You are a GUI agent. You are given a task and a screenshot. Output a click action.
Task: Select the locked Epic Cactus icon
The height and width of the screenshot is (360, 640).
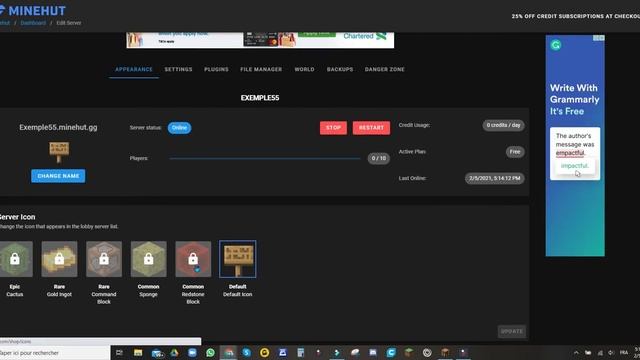(15, 259)
